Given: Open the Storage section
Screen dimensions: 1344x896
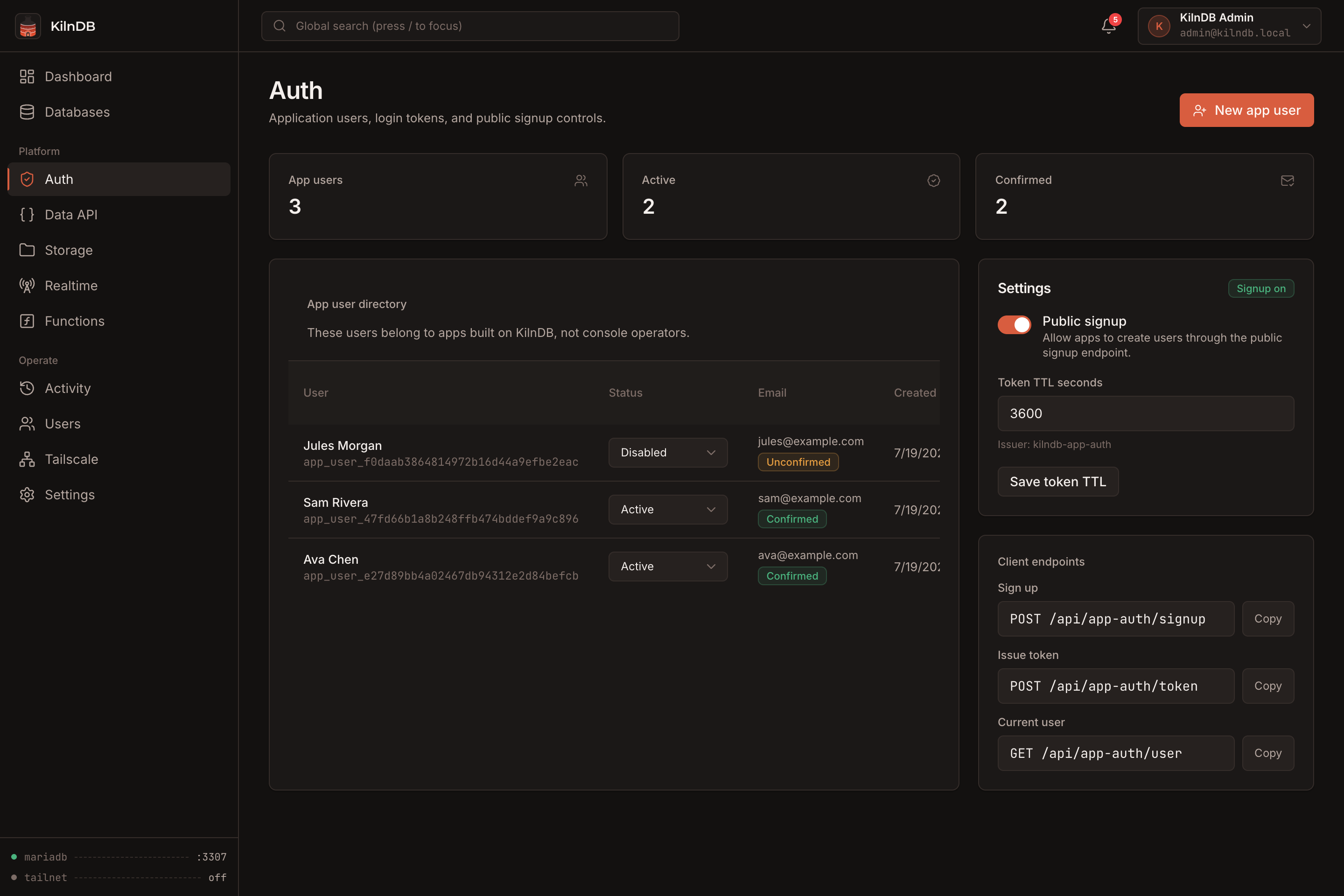Looking at the screenshot, I should click(x=119, y=250).
